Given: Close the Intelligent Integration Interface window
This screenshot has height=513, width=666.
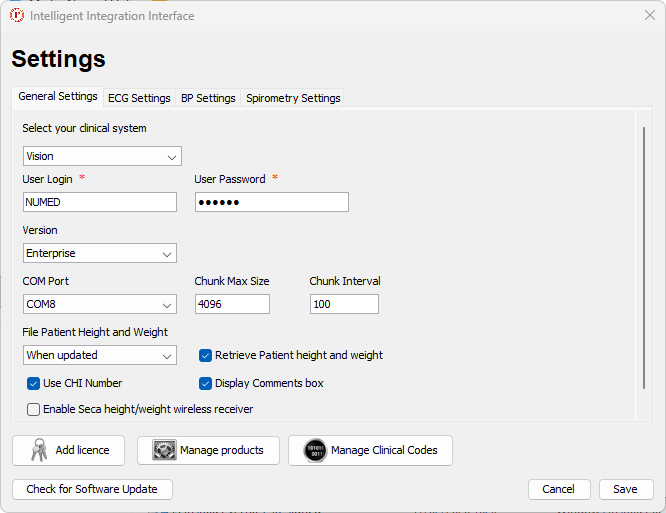Looking at the screenshot, I should (x=649, y=16).
